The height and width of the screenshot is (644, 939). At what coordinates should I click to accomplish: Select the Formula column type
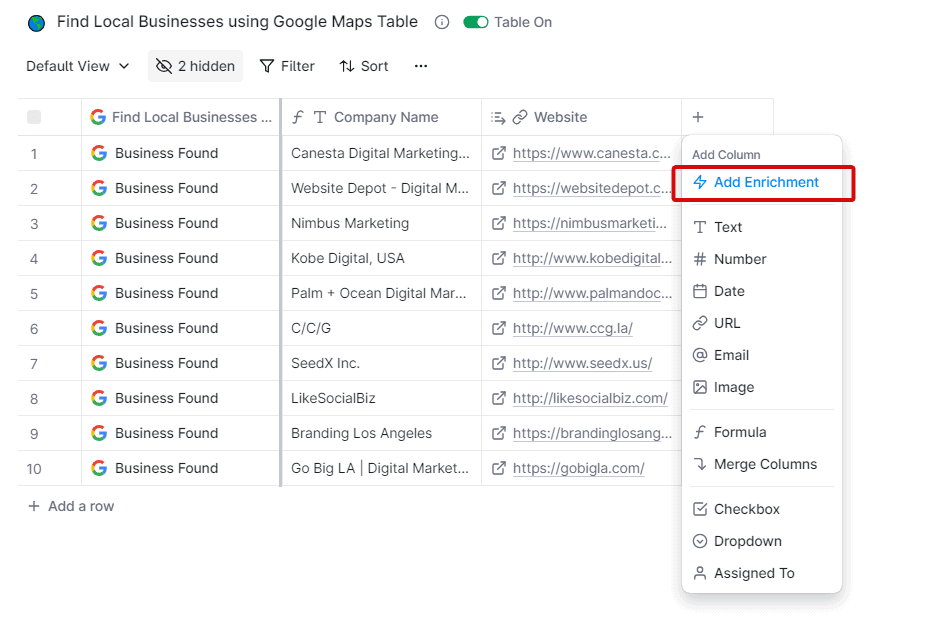(x=762, y=432)
